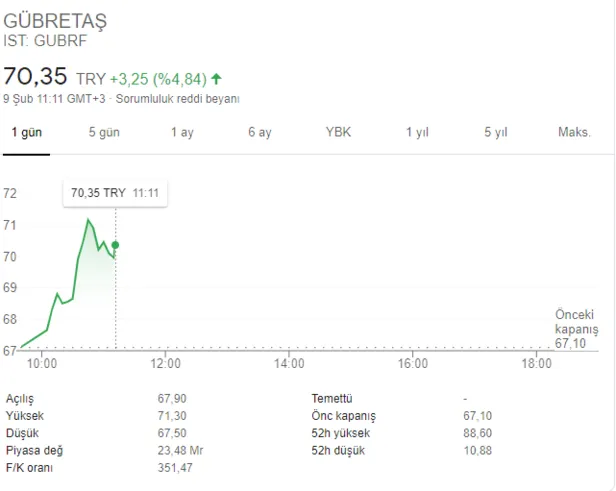Click the Önceki kapanış 67,10 label
Image resolution: width=616 pixels, height=491 pixels.
(575, 328)
